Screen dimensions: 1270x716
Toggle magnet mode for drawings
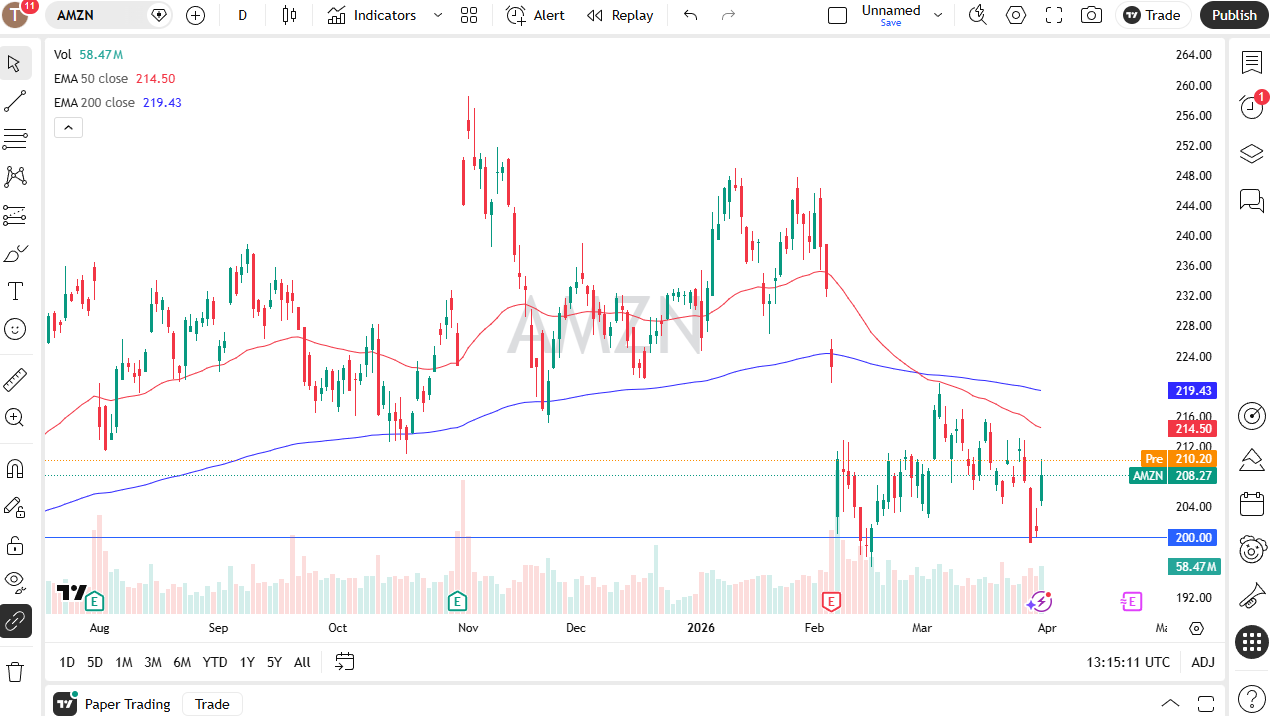(15, 469)
